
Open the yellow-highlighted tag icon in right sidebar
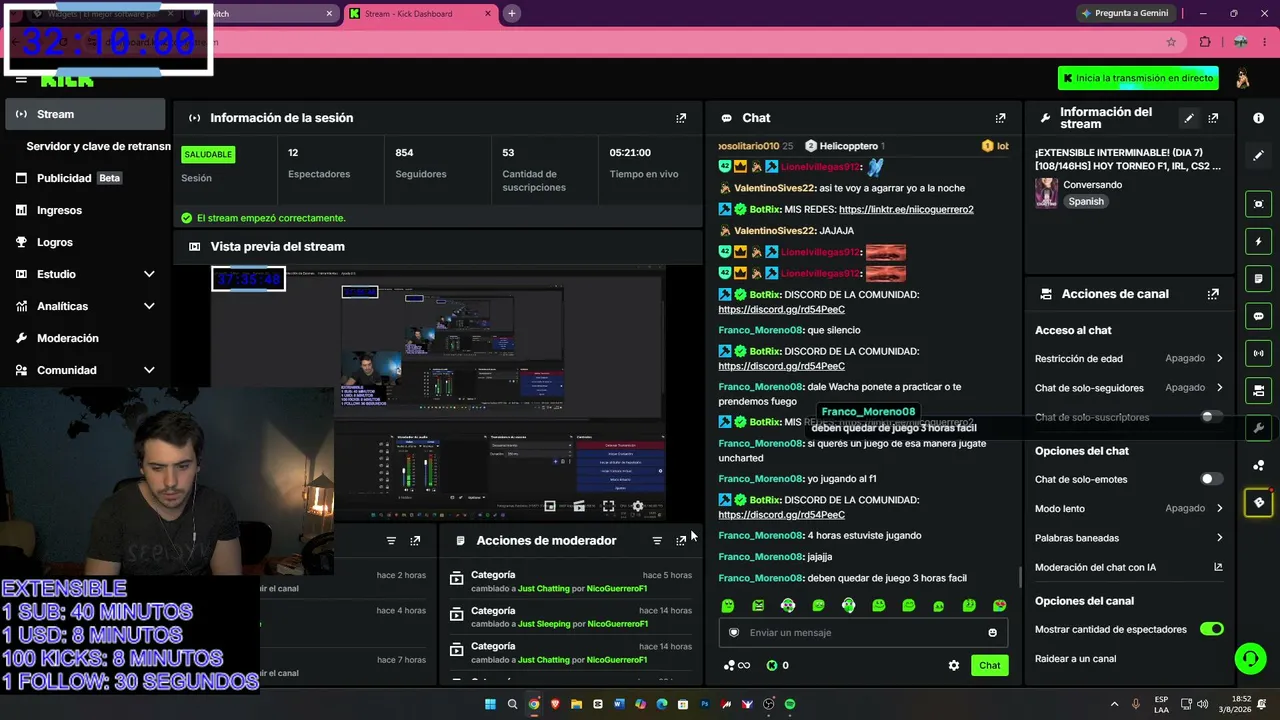(1258, 502)
